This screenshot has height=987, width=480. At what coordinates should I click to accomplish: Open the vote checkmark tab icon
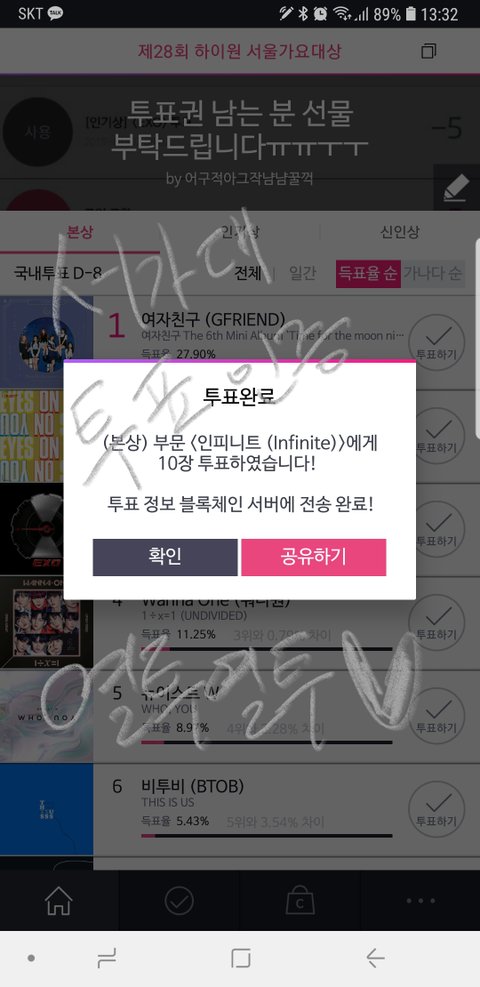179,901
